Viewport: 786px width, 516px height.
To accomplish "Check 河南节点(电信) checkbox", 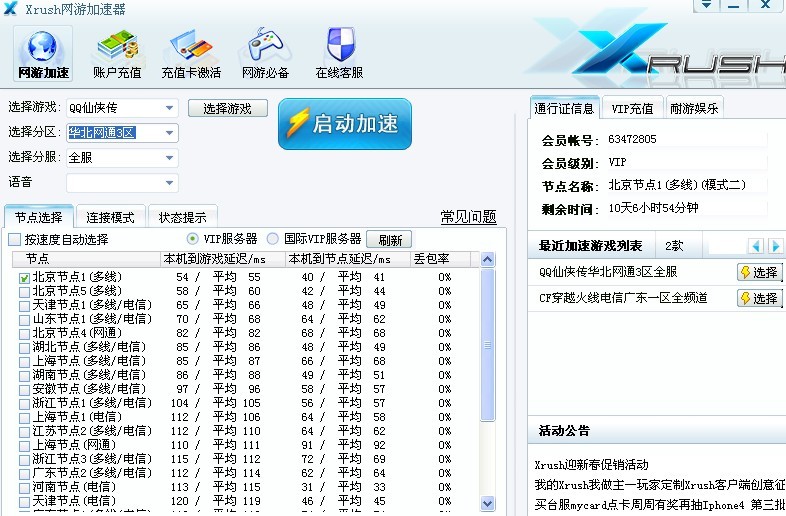I will (24, 487).
